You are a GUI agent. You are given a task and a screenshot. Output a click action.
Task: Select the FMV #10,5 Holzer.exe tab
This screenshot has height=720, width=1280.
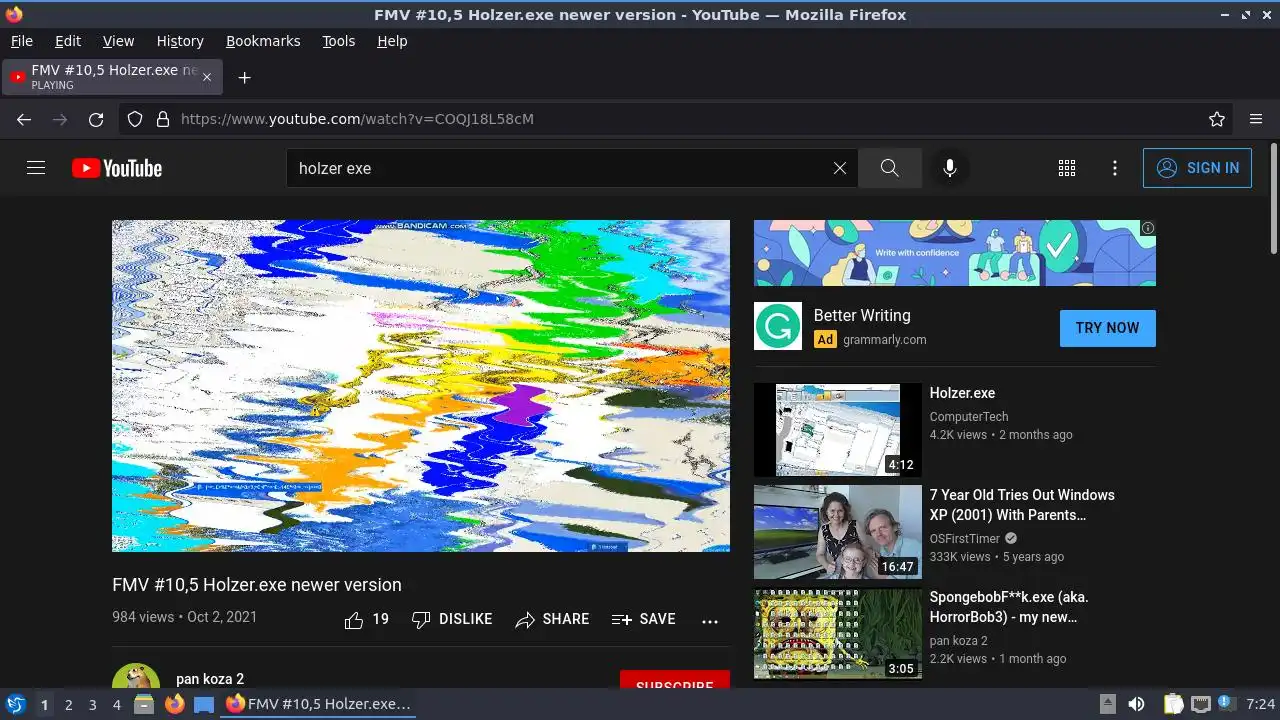point(112,77)
